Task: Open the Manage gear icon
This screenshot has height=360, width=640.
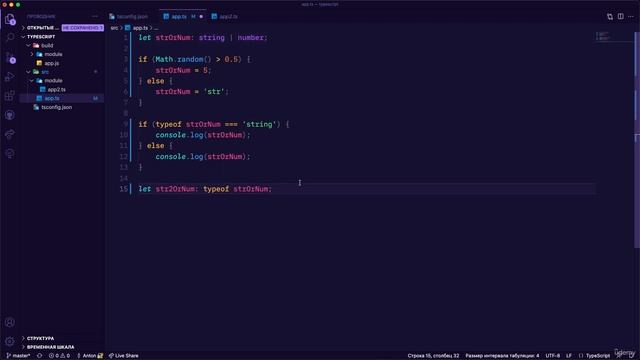Action: click(x=10, y=341)
